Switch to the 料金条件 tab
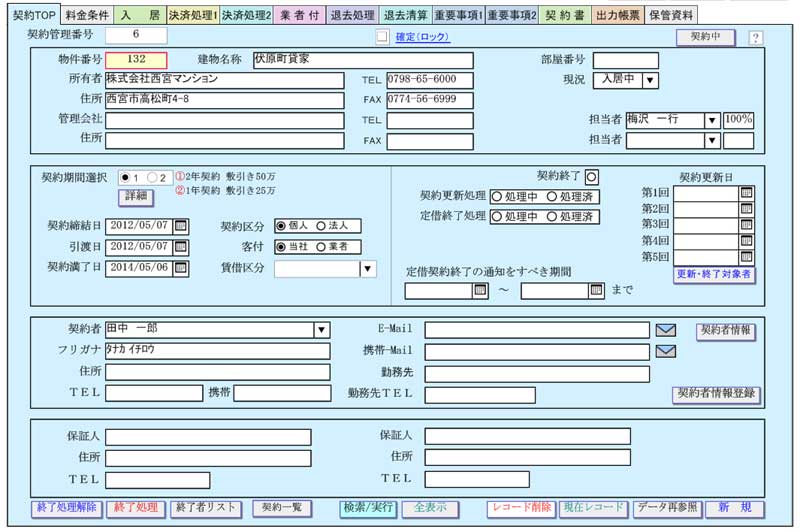The image size is (800, 532). pyautogui.click(x=87, y=15)
